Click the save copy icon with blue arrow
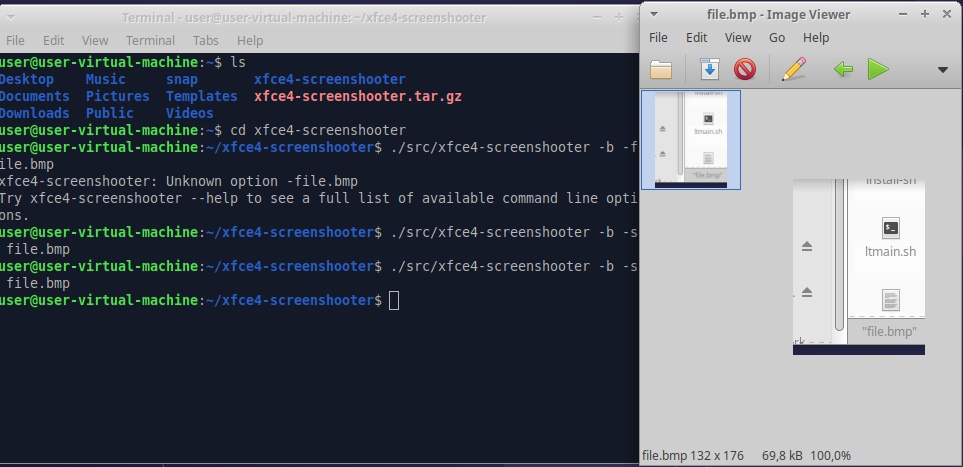This screenshot has width=963, height=467. (709, 69)
